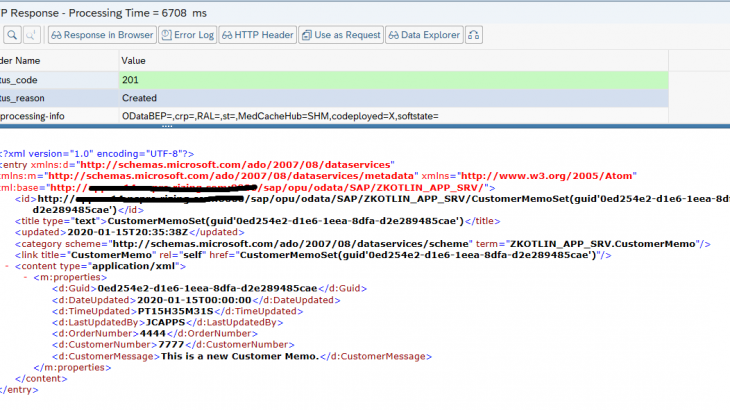Click the Value column header

click(133, 61)
